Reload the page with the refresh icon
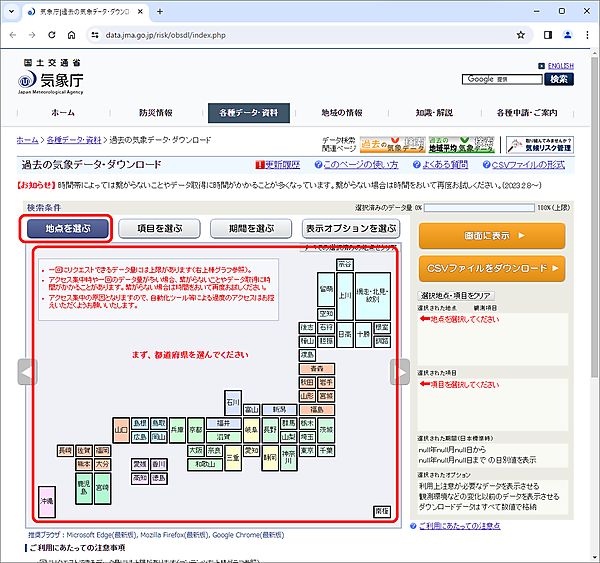Screen dimensions: 600x563 pos(52,35)
